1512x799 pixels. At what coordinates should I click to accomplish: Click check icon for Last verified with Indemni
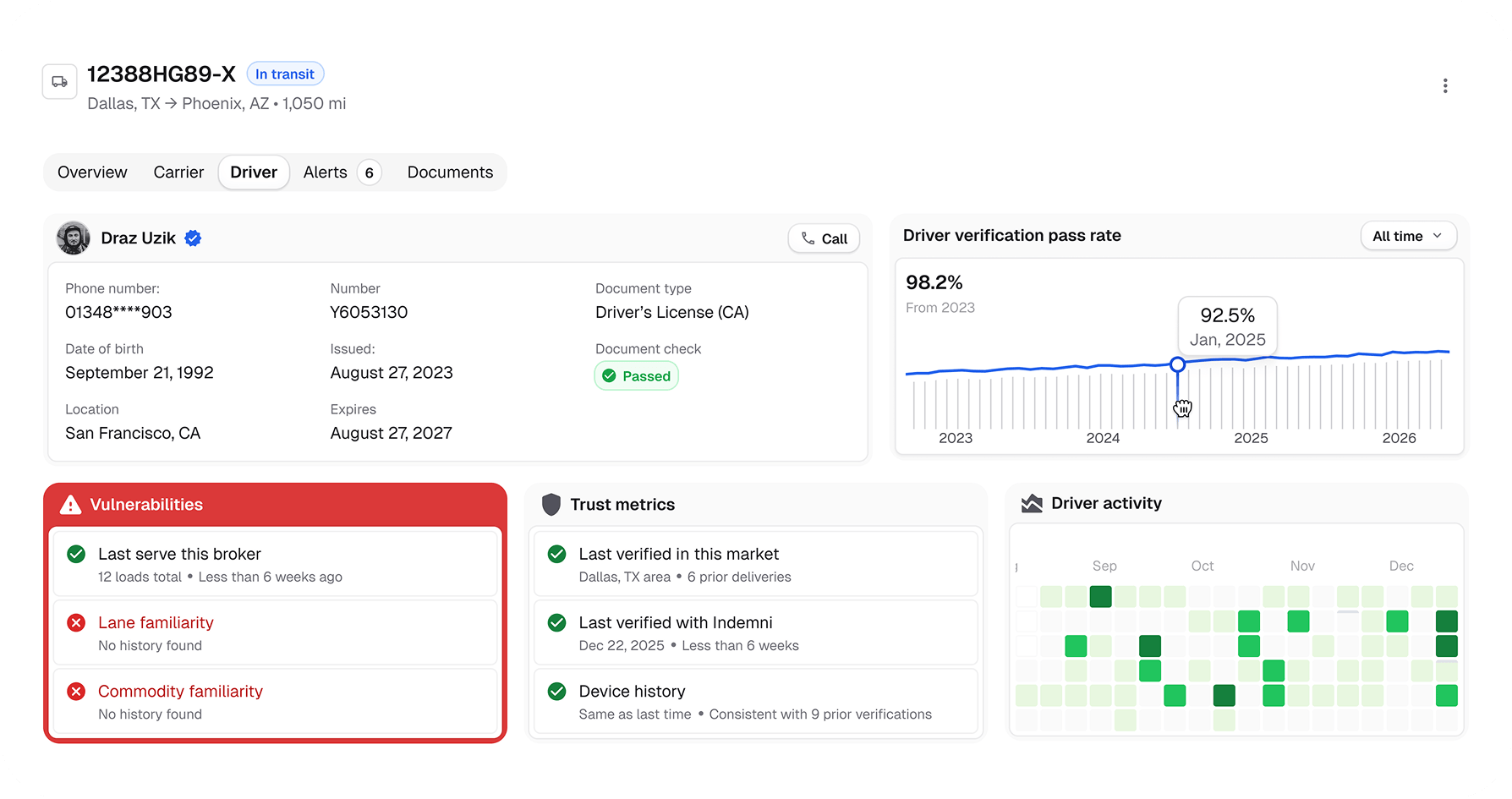click(x=556, y=623)
